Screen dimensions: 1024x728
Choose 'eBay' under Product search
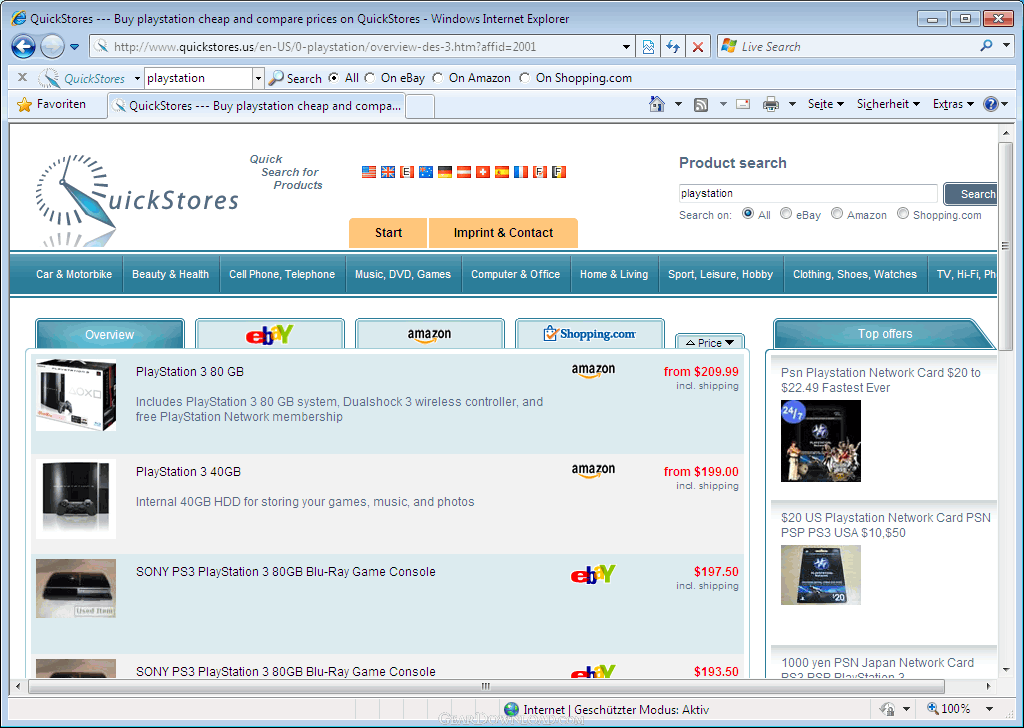click(786, 214)
